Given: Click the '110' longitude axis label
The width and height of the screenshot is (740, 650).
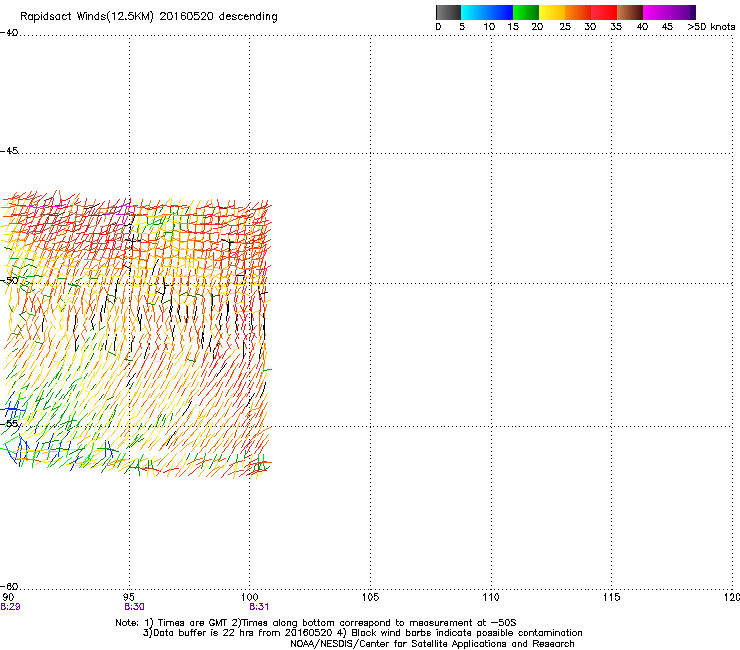Looking at the screenshot, I should [x=491, y=597].
